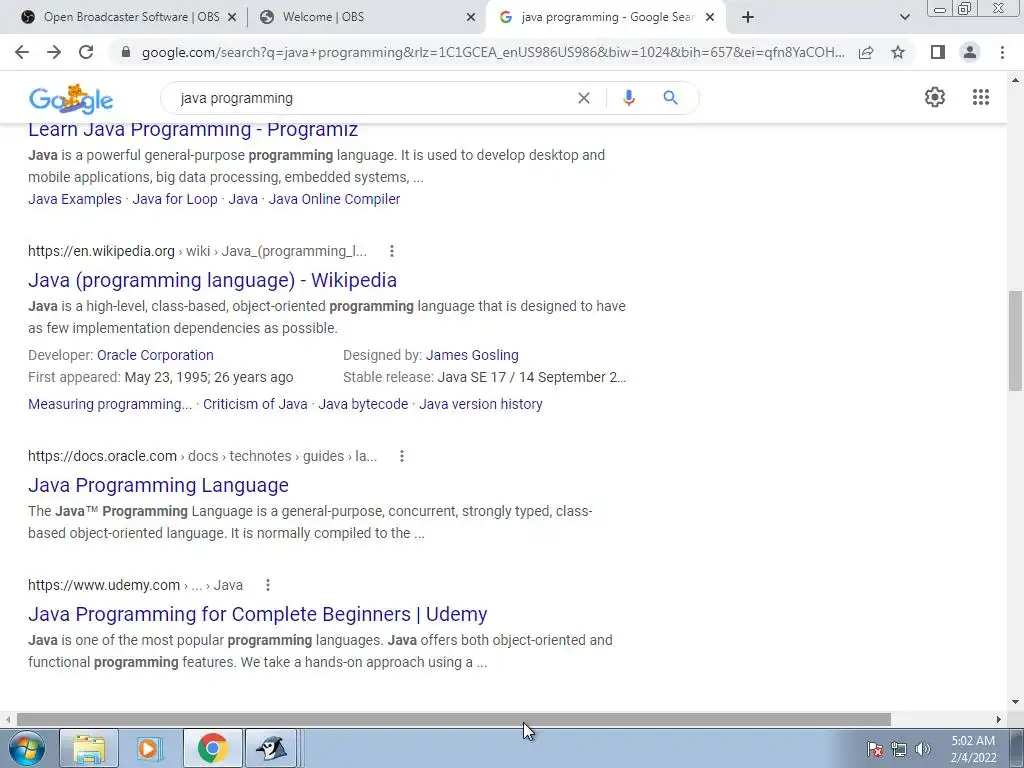Screen dimensions: 1024x768
Task: Open the Chrome profile avatar menu
Action: pyautogui.click(x=970, y=52)
